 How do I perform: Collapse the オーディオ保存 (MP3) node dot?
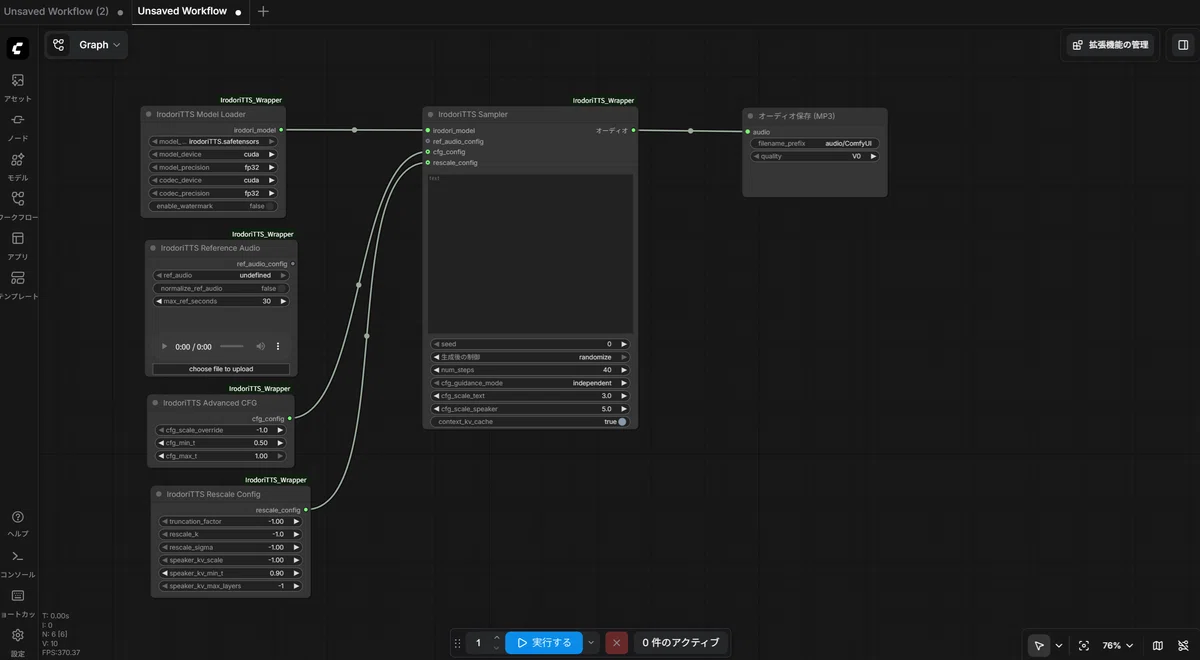click(750, 116)
